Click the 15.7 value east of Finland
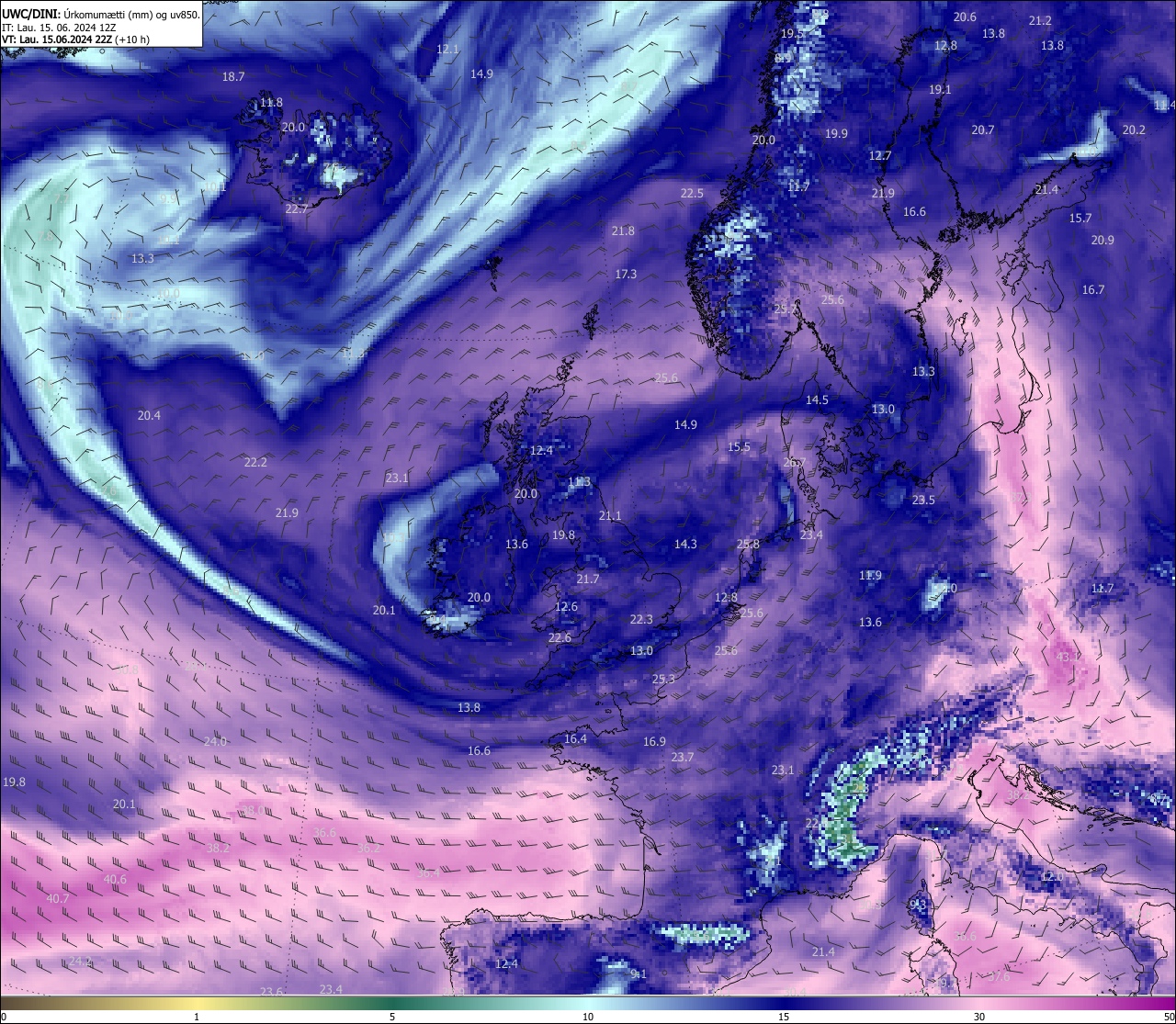Image resolution: width=1176 pixels, height=1024 pixels. pos(1080,219)
